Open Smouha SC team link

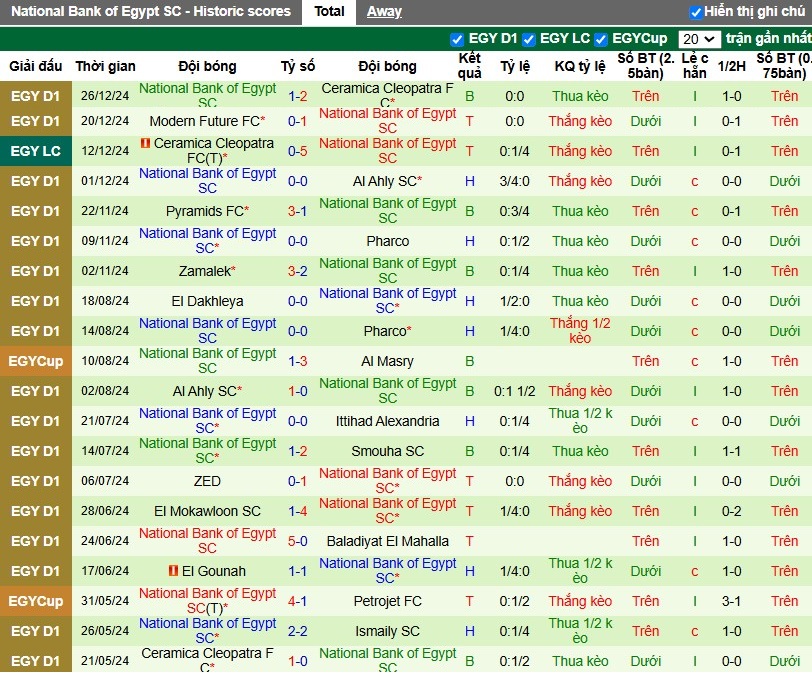coord(387,451)
